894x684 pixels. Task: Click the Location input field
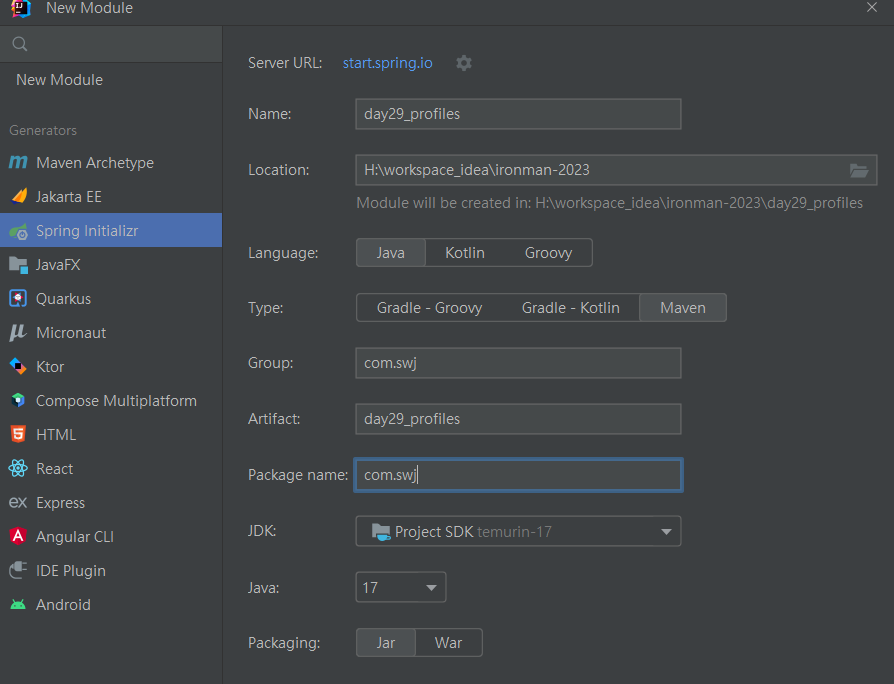tap(616, 170)
